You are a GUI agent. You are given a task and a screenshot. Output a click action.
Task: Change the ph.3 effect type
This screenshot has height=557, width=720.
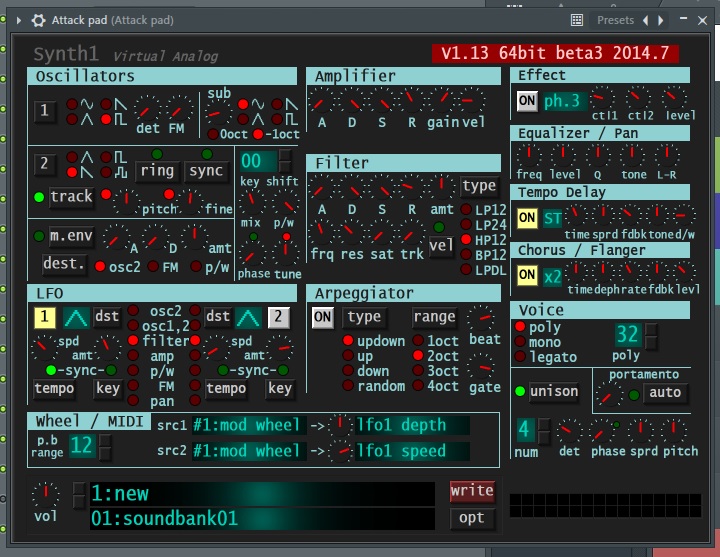(x=563, y=101)
